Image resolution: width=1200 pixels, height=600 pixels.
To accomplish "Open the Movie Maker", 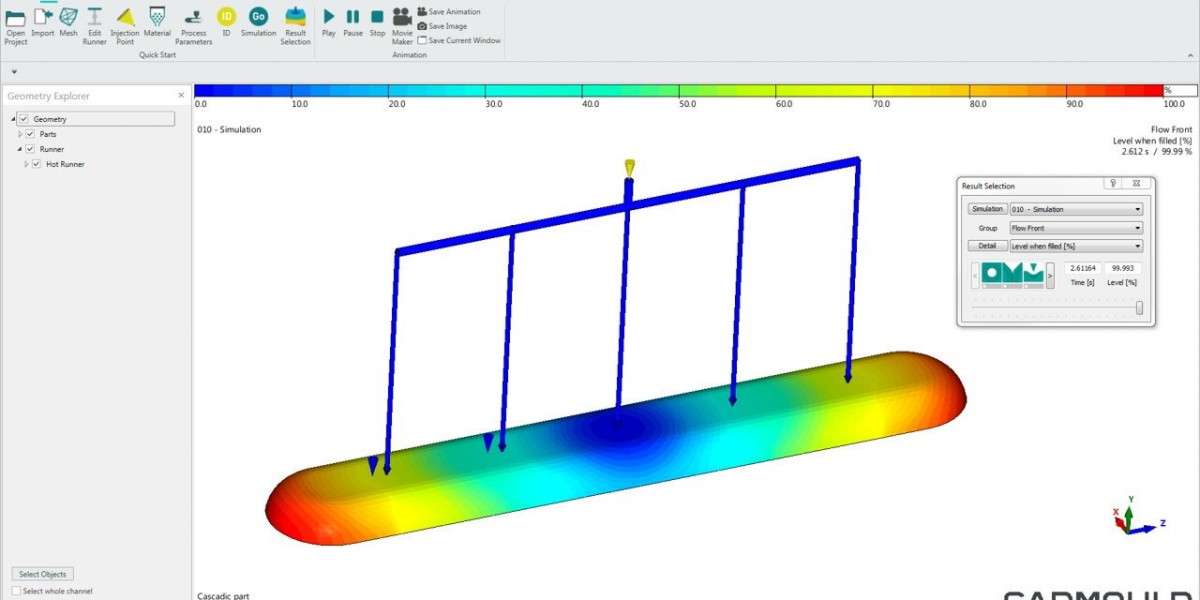I will coord(402,21).
